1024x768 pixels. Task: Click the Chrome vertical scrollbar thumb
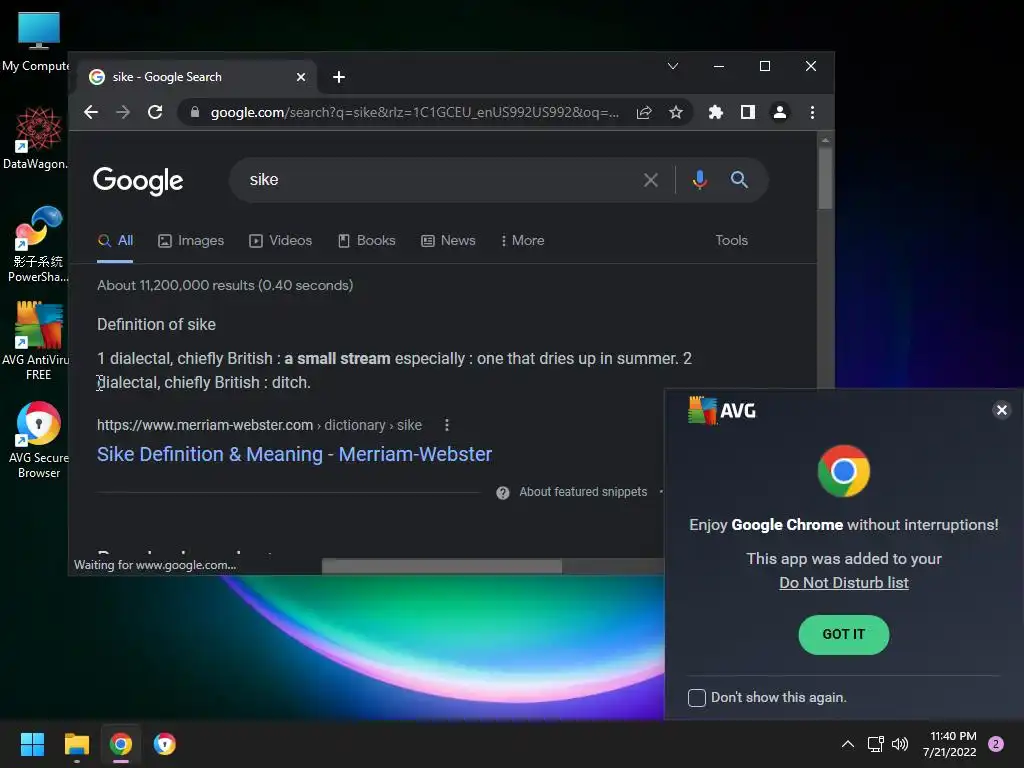(x=825, y=178)
